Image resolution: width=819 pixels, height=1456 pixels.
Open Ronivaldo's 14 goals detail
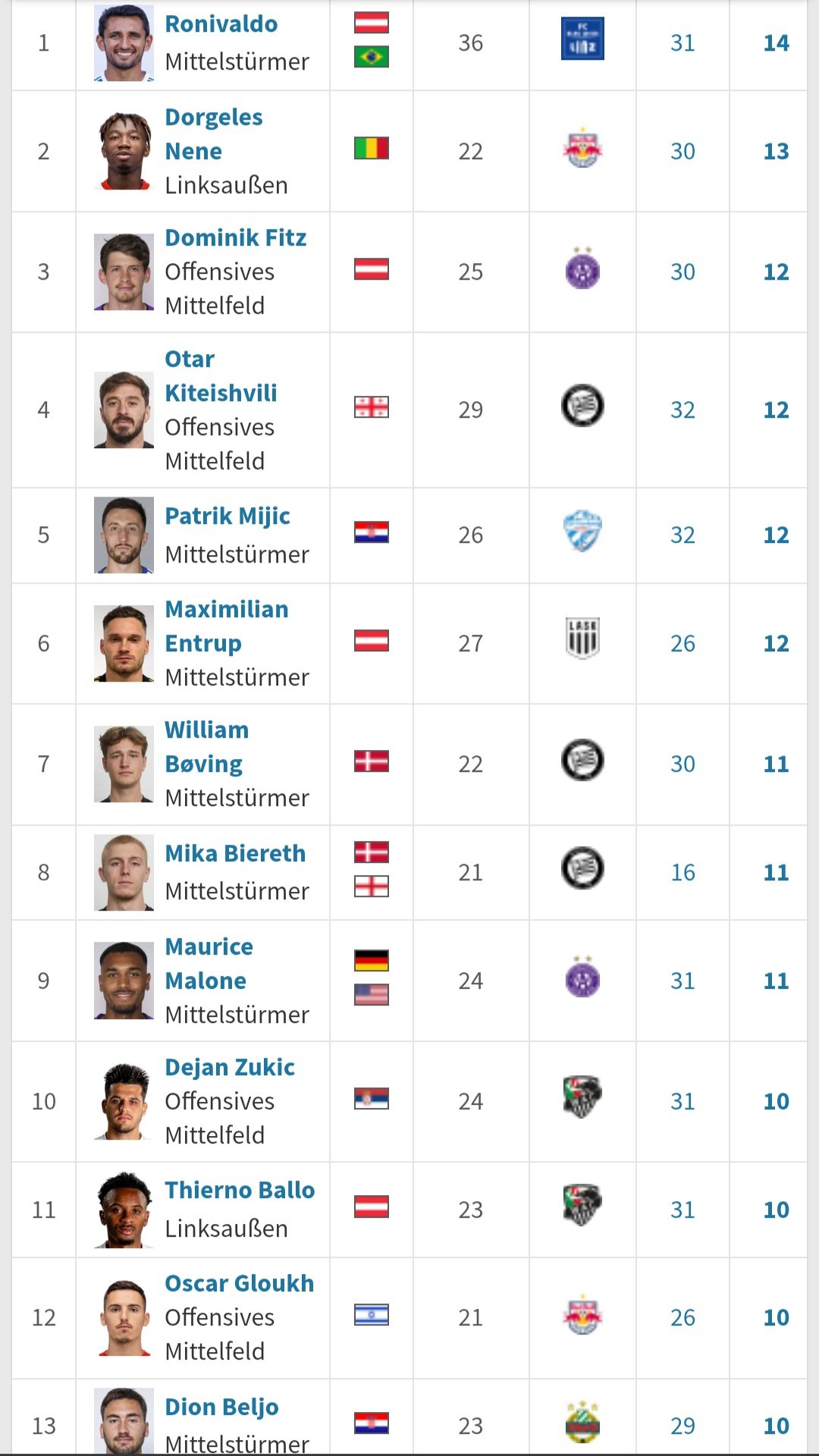point(776,43)
